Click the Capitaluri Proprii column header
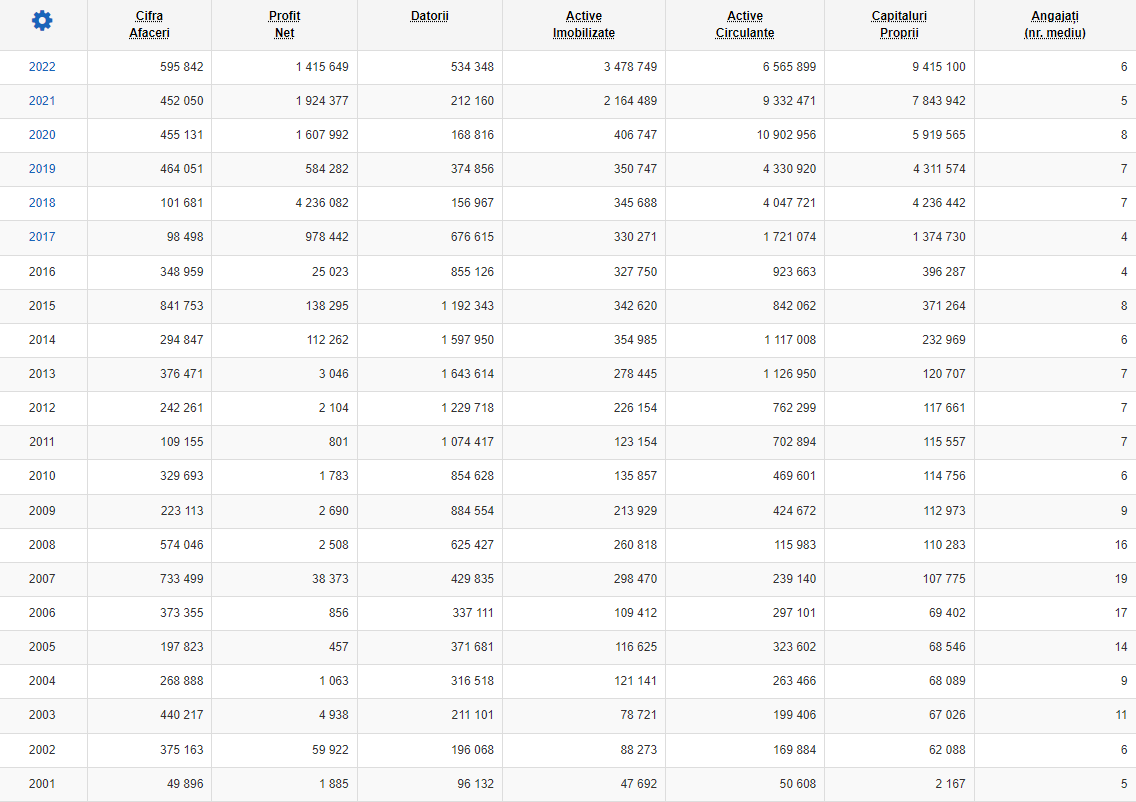1136x802 pixels. click(899, 25)
